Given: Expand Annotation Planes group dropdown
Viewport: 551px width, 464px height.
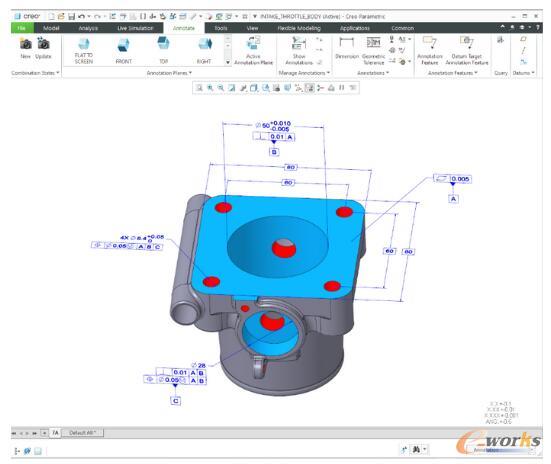Looking at the screenshot, I should click(169, 73).
